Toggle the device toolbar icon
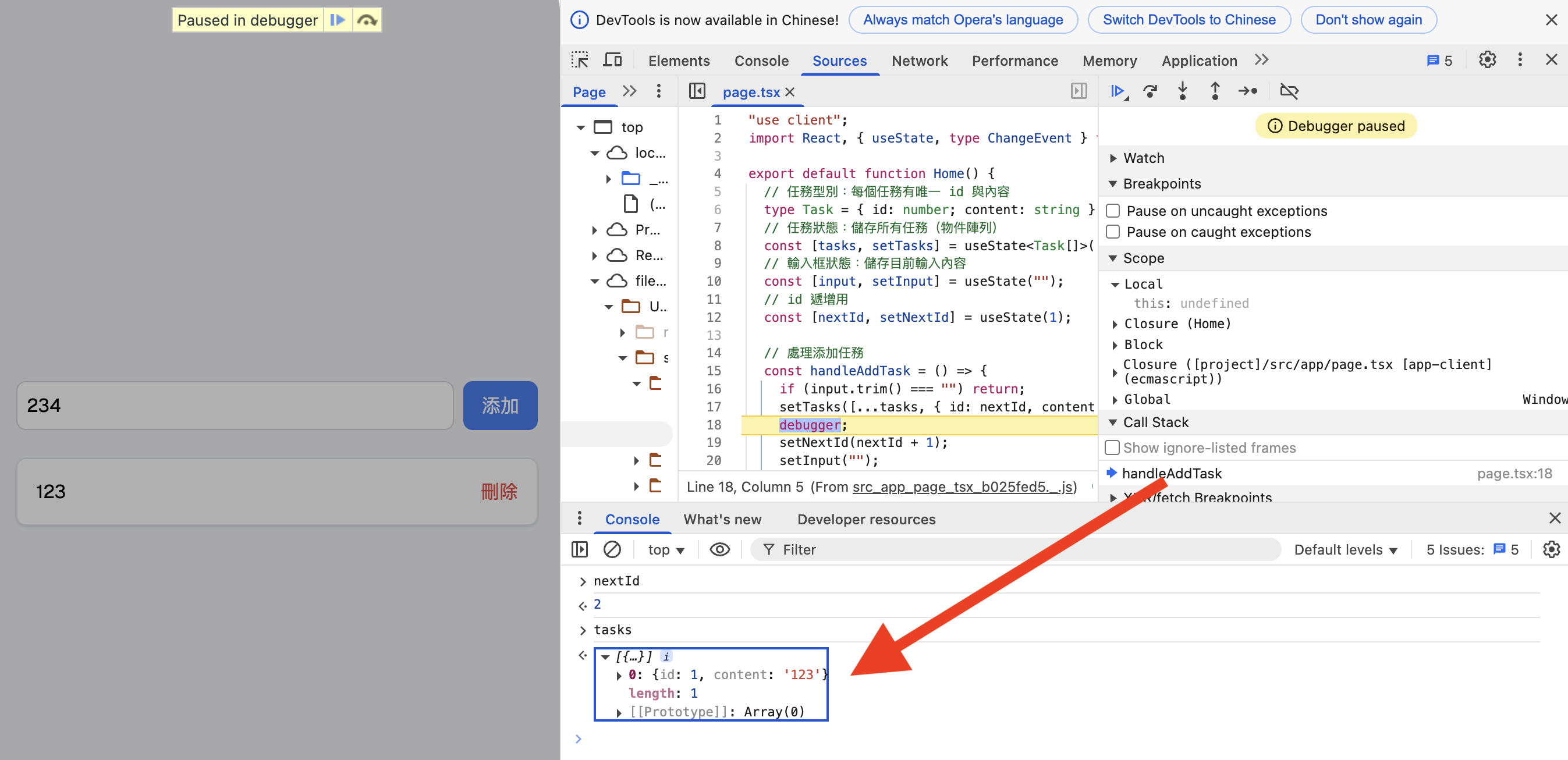 tap(612, 61)
